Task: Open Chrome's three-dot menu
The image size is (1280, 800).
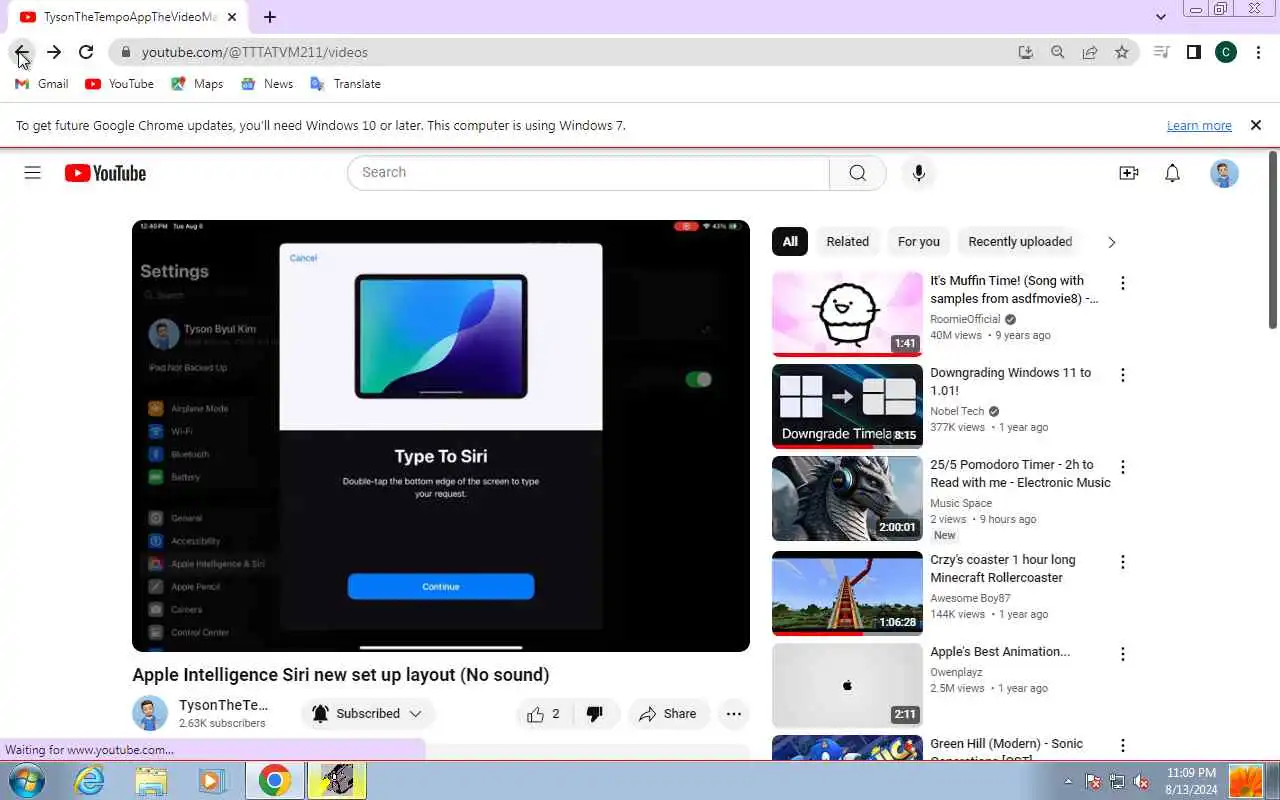Action: point(1258,52)
